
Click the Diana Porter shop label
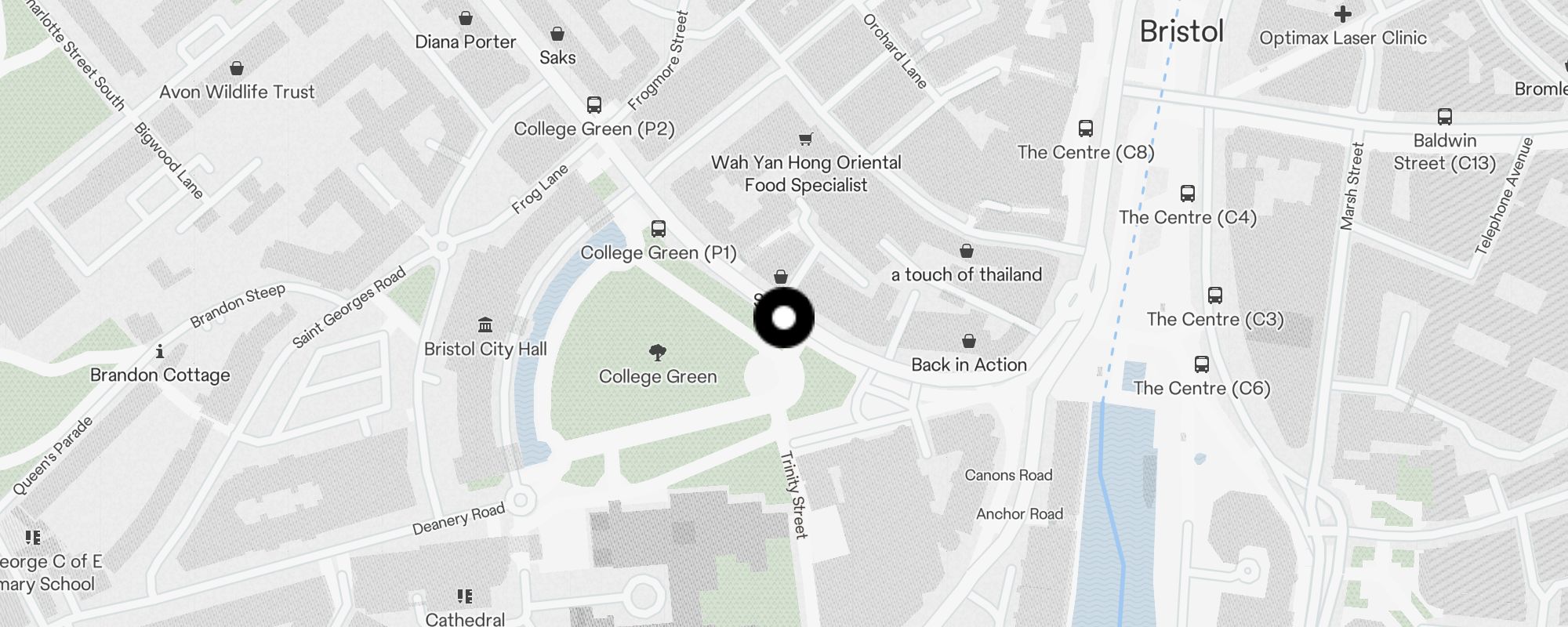(466, 42)
